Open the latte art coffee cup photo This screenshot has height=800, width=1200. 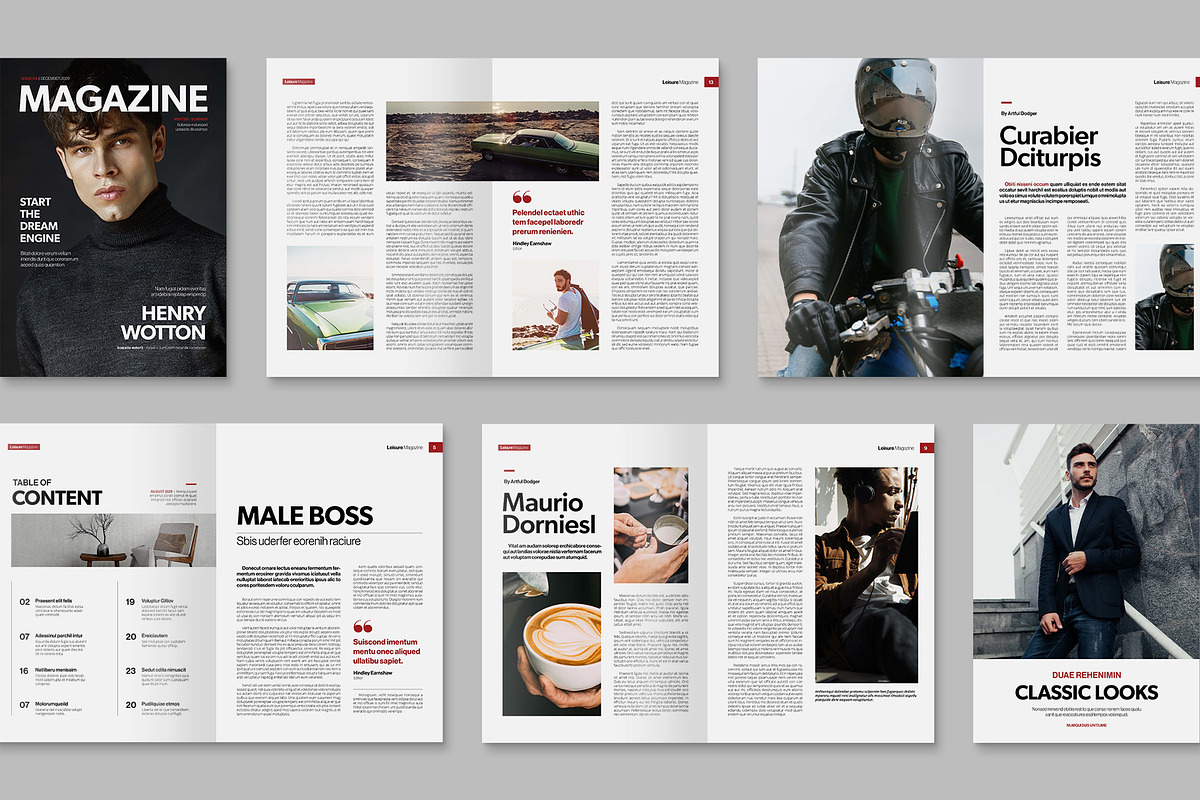pos(552,644)
